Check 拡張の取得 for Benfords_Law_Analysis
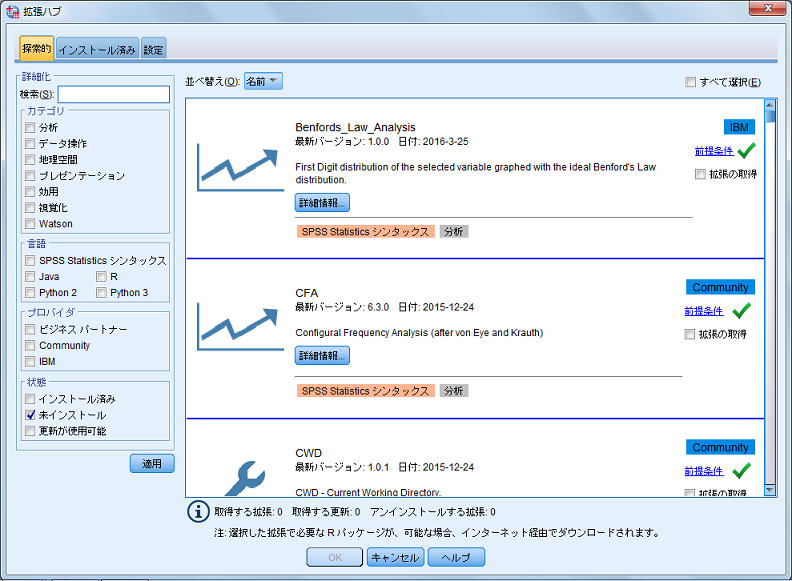The width and height of the screenshot is (792, 581). pyautogui.click(x=700, y=174)
